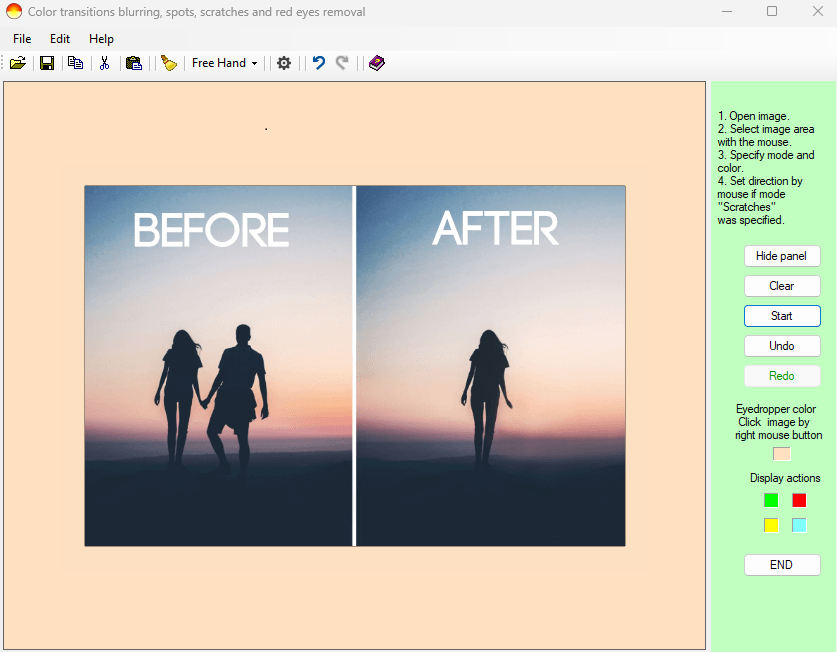Click the broom clear icon

pos(169,63)
